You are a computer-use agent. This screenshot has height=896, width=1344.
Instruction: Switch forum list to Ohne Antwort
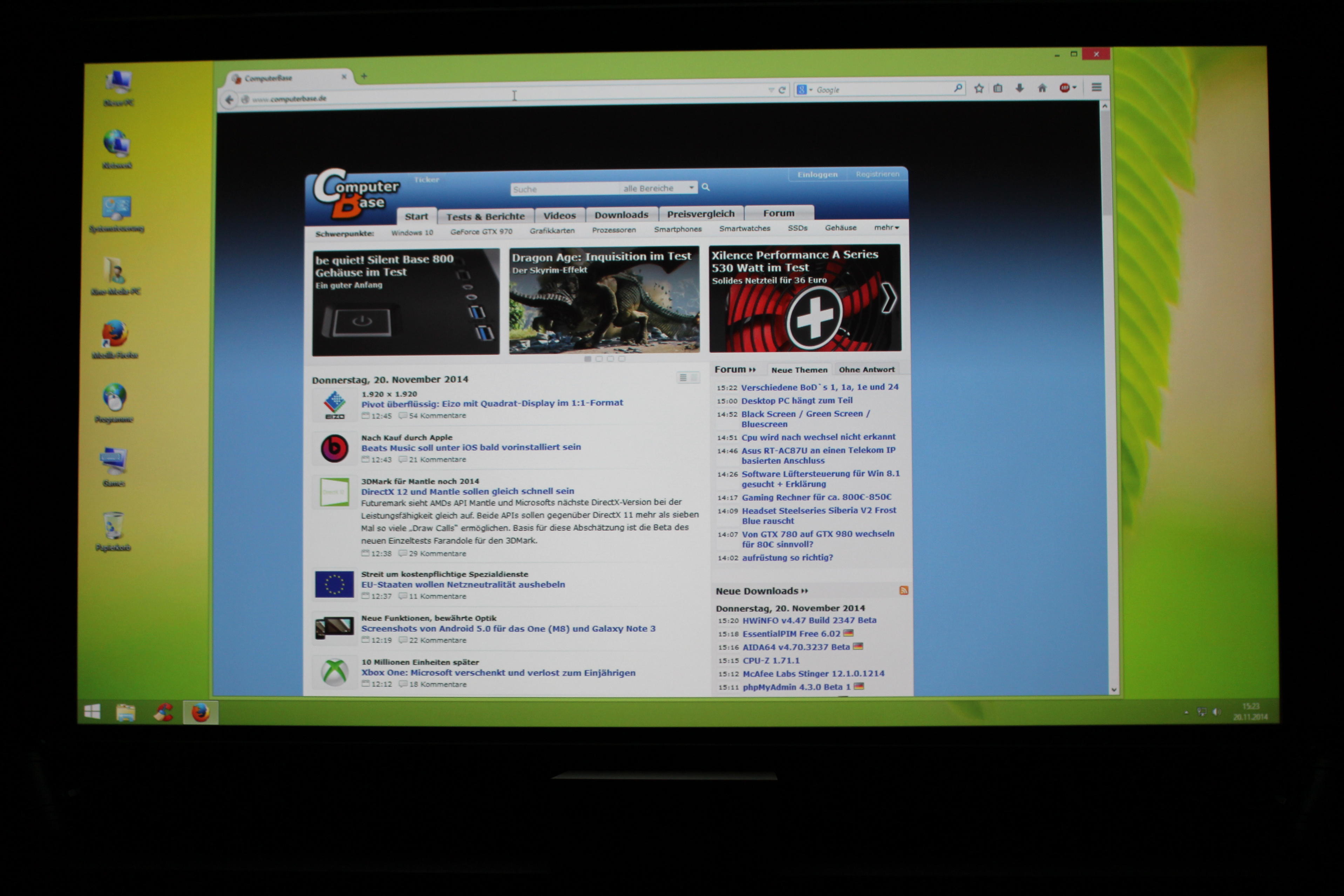[x=866, y=370]
